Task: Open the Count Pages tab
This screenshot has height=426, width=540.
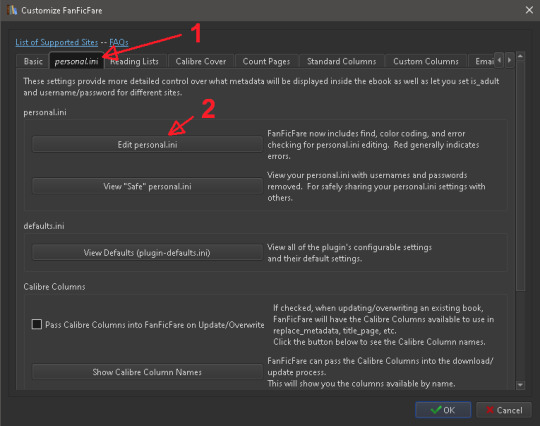Action: pyautogui.click(x=266, y=61)
